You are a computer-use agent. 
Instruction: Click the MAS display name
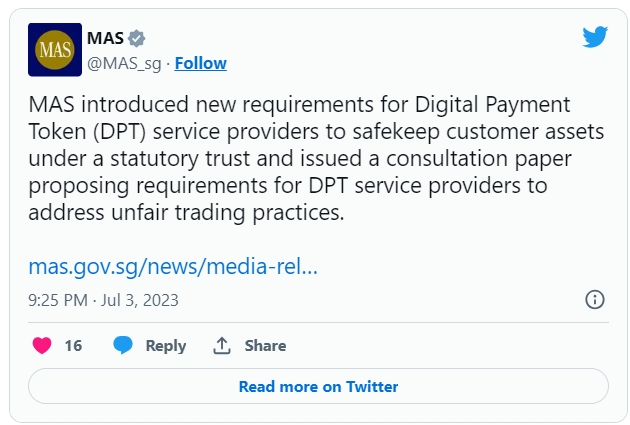[x=105, y=39]
